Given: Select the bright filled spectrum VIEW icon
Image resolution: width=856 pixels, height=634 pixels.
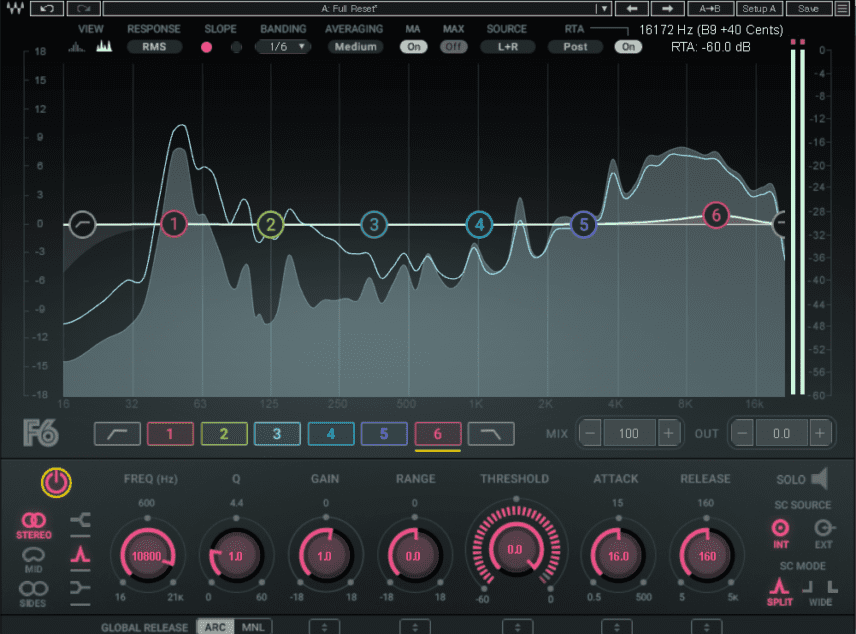Looking at the screenshot, I should pyautogui.click(x=104, y=46).
